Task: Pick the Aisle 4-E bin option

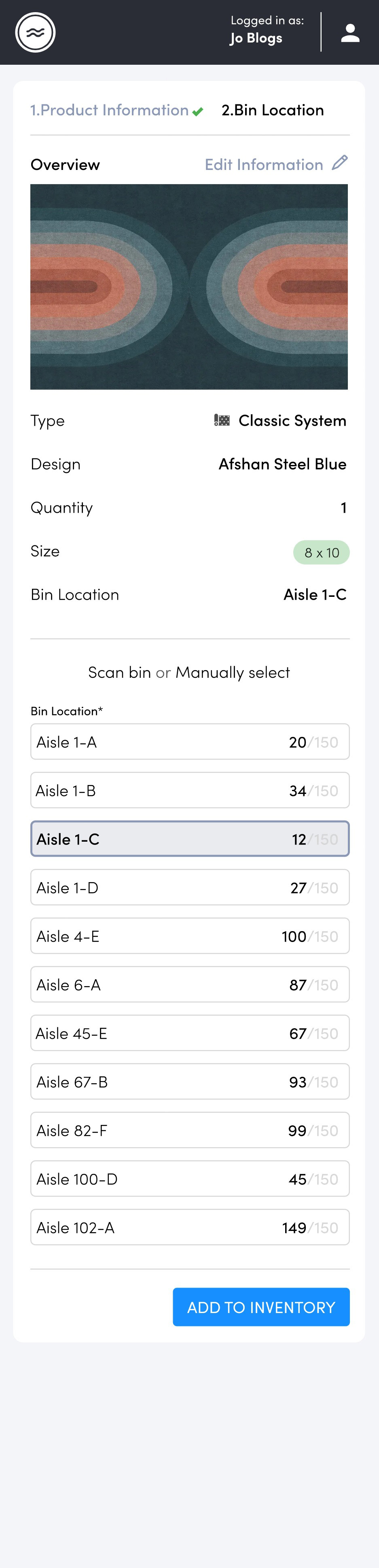Action: point(190,936)
